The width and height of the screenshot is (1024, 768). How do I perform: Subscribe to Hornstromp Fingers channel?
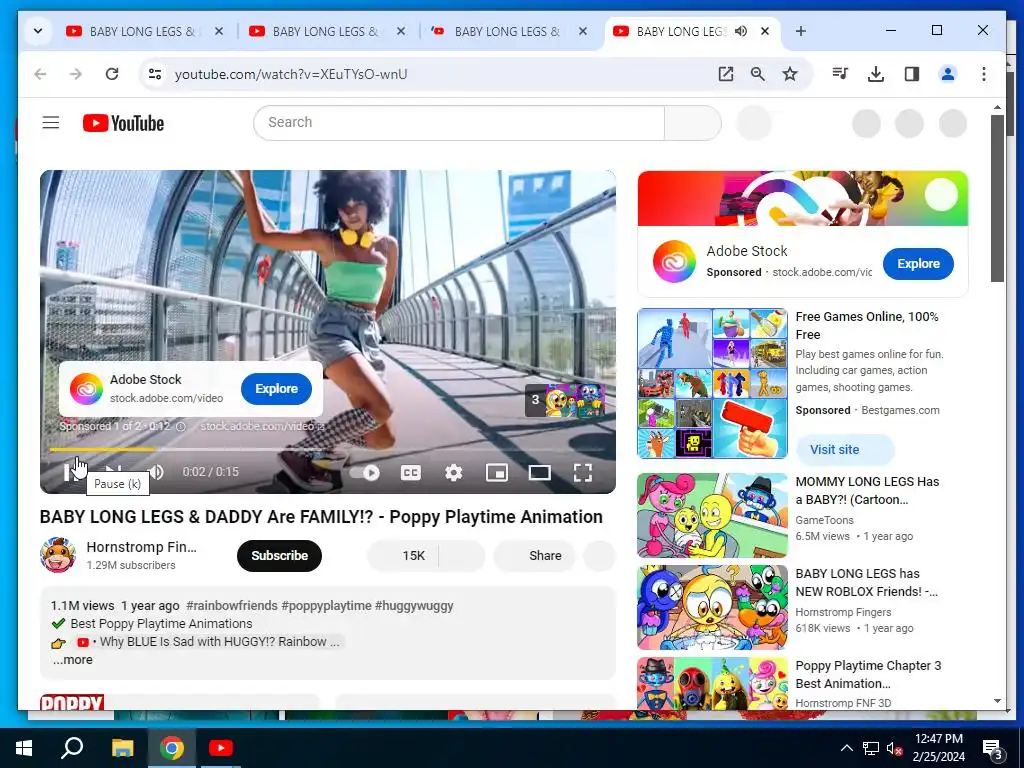pos(280,556)
